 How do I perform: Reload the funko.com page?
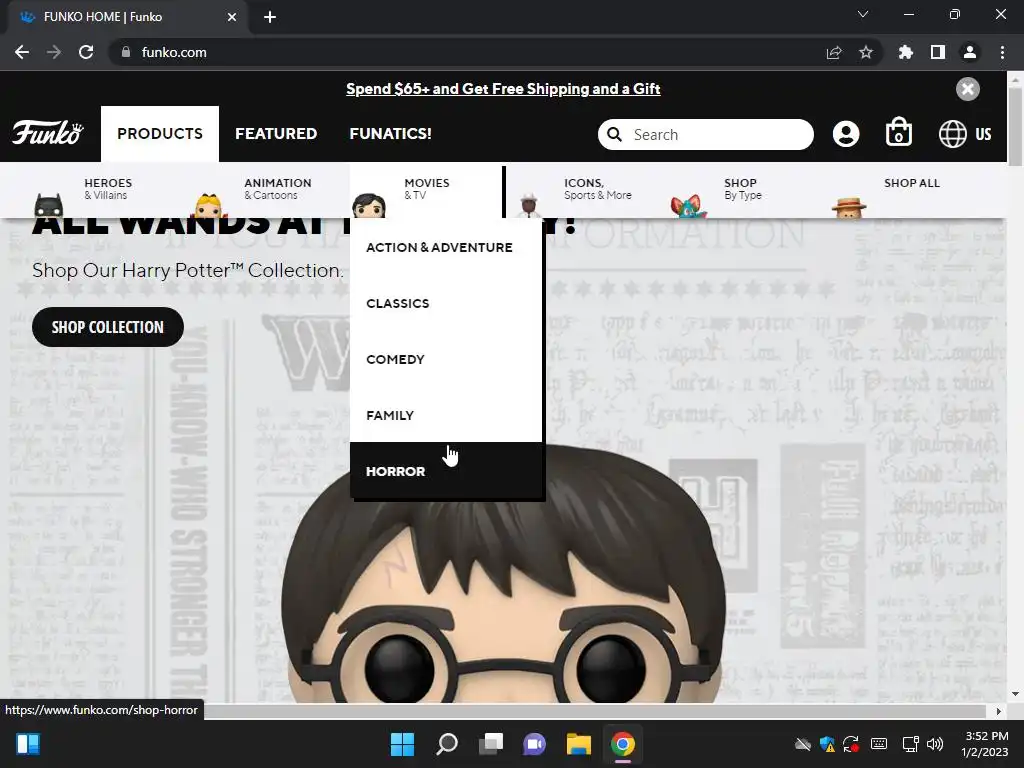coord(86,52)
